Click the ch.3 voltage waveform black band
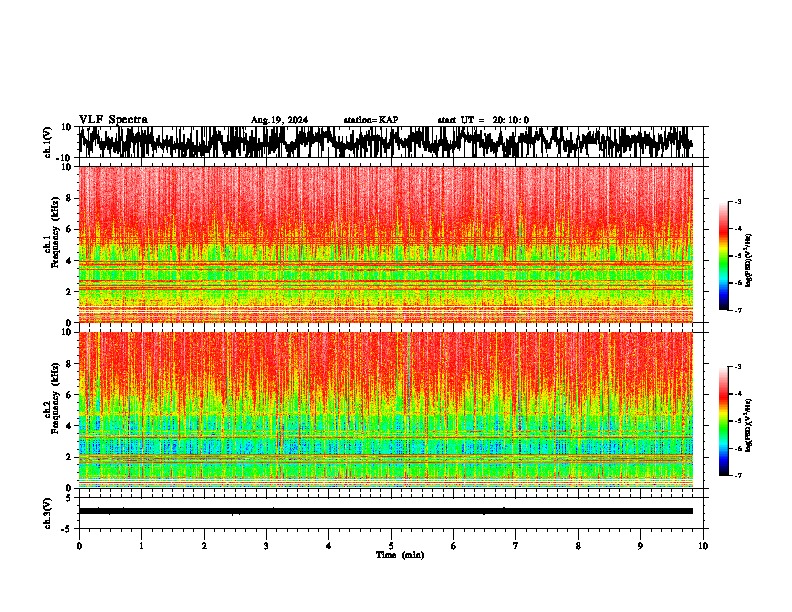The width and height of the screenshot is (792, 612). coord(386,511)
